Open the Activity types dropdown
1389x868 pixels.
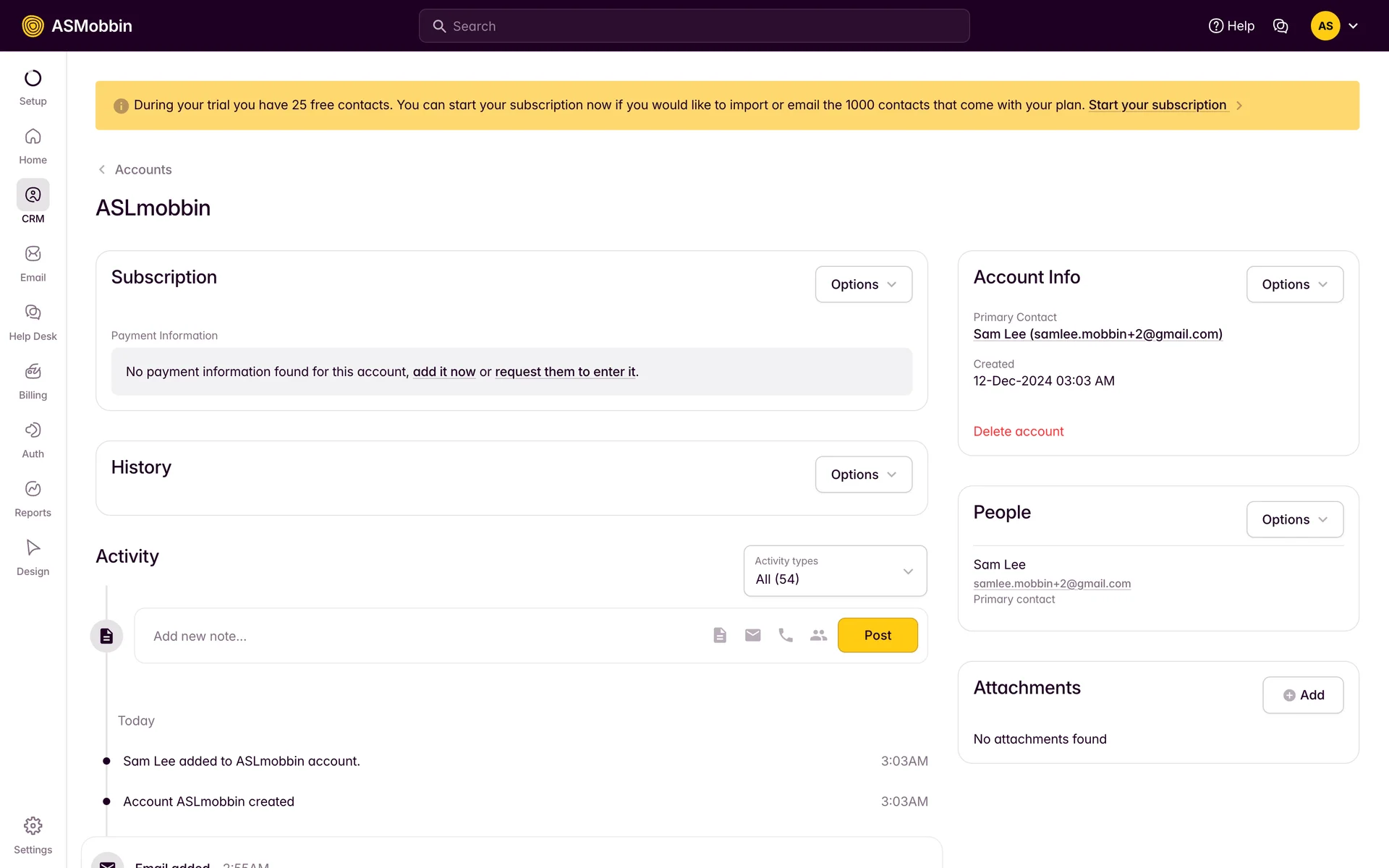pos(835,571)
